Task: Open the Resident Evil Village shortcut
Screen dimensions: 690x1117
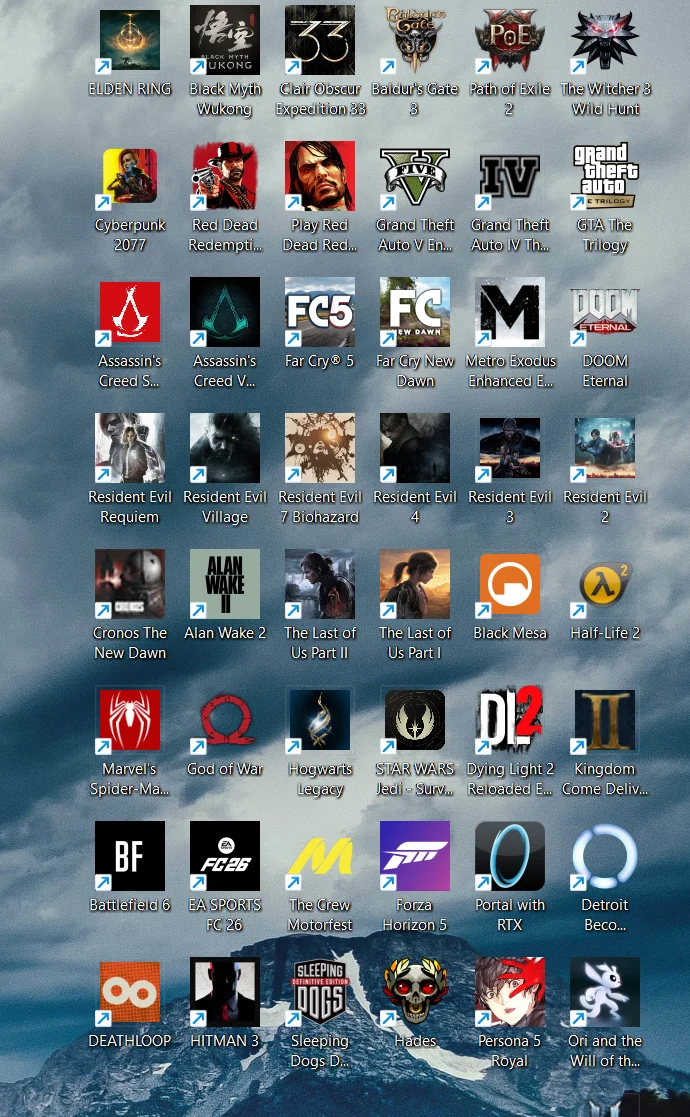Action: point(225,448)
